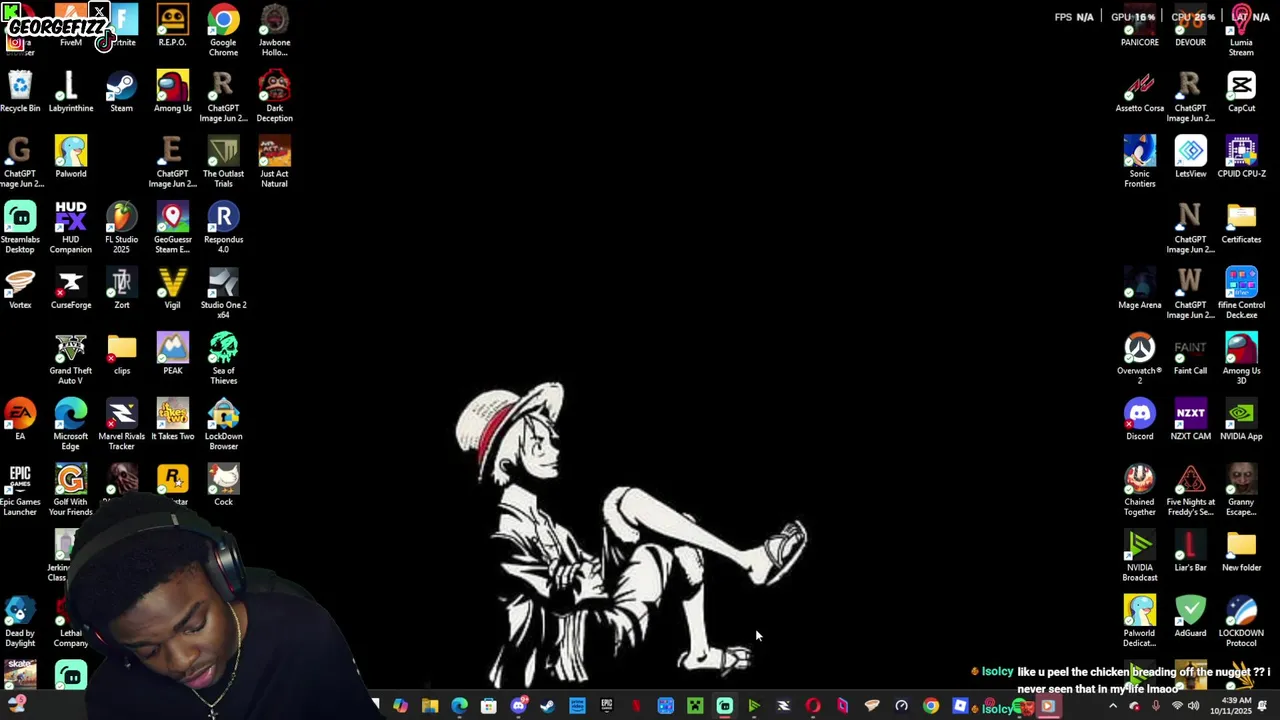Open the EA app shortcut
The height and width of the screenshot is (720, 1280).
pyautogui.click(x=20, y=419)
